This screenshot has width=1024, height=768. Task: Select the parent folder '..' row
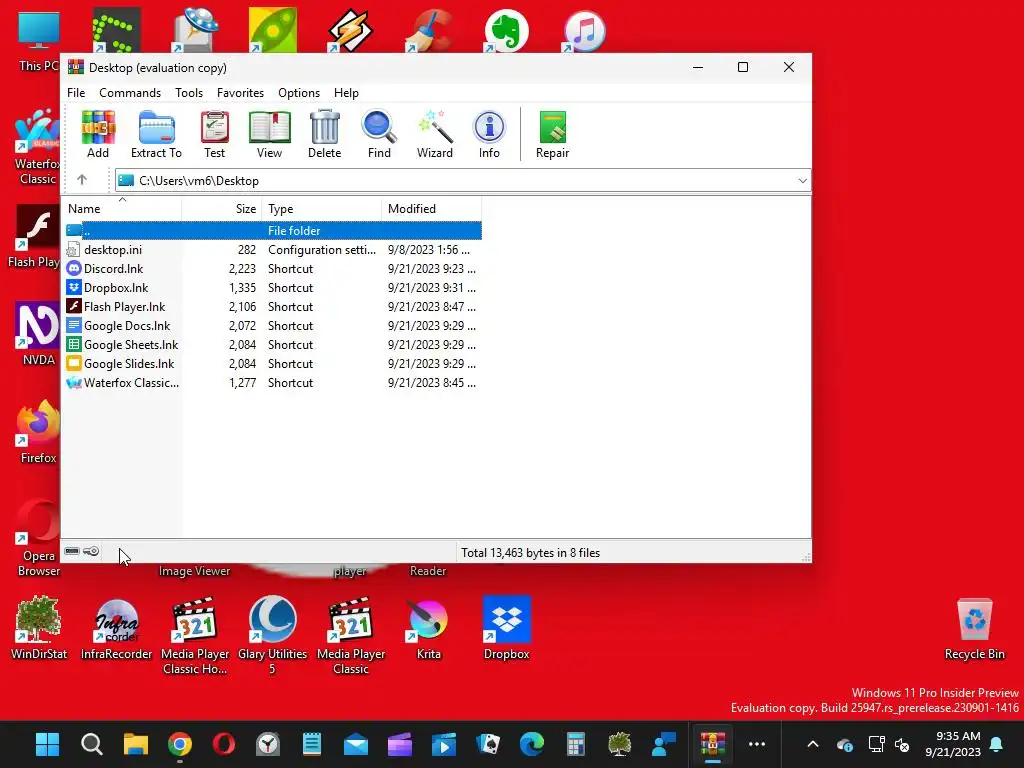tap(272, 231)
